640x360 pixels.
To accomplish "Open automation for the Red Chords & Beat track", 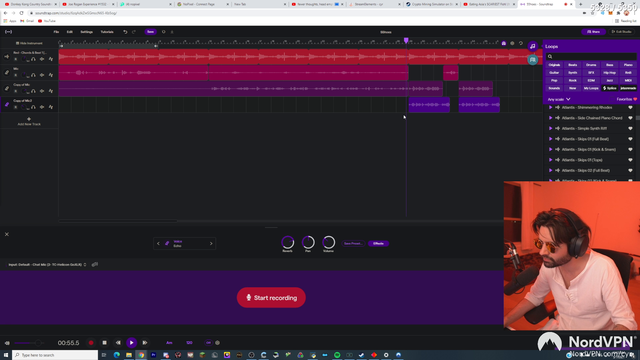I will click(51, 59).
